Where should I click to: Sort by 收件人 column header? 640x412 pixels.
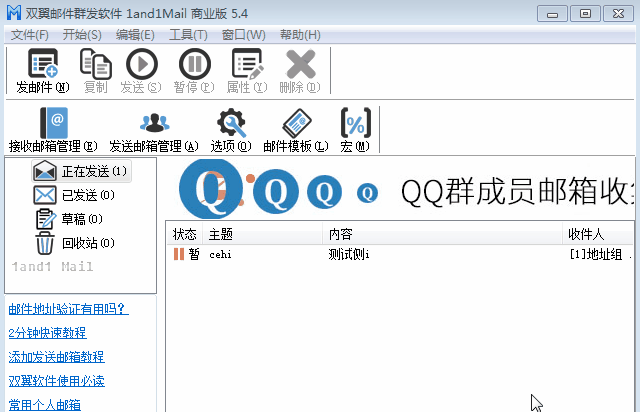click(598, 234)
